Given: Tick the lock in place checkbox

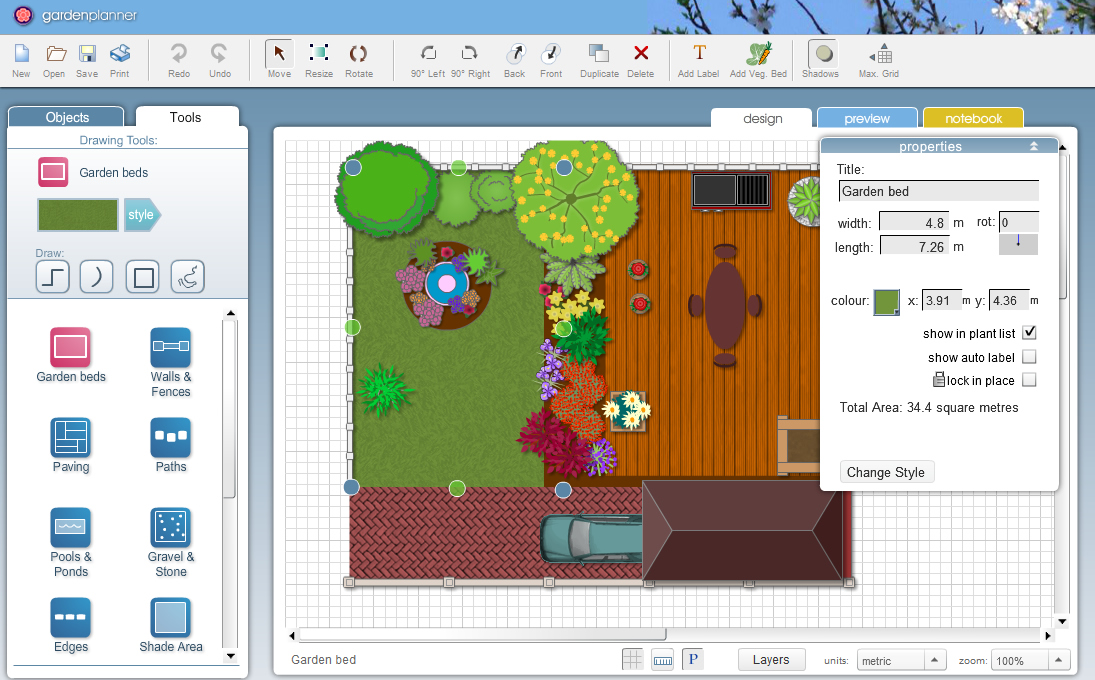Looking at the screenshot, I should pyautogui.click(x=1029, y=380).
